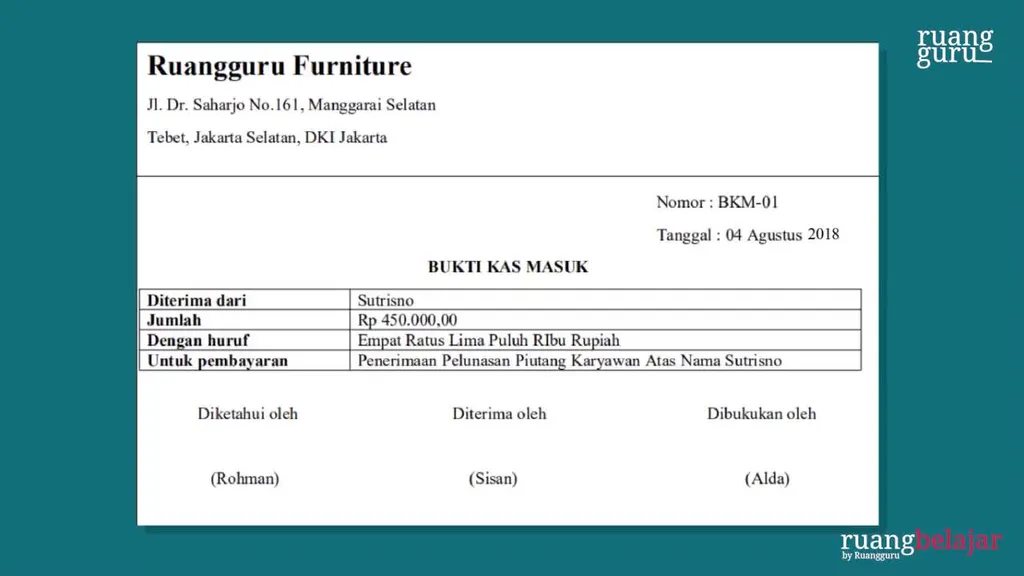The width and height of the screenshot is (1024, 576).
Task: Click the (Alda) signature name
Action: click(767, 479)
